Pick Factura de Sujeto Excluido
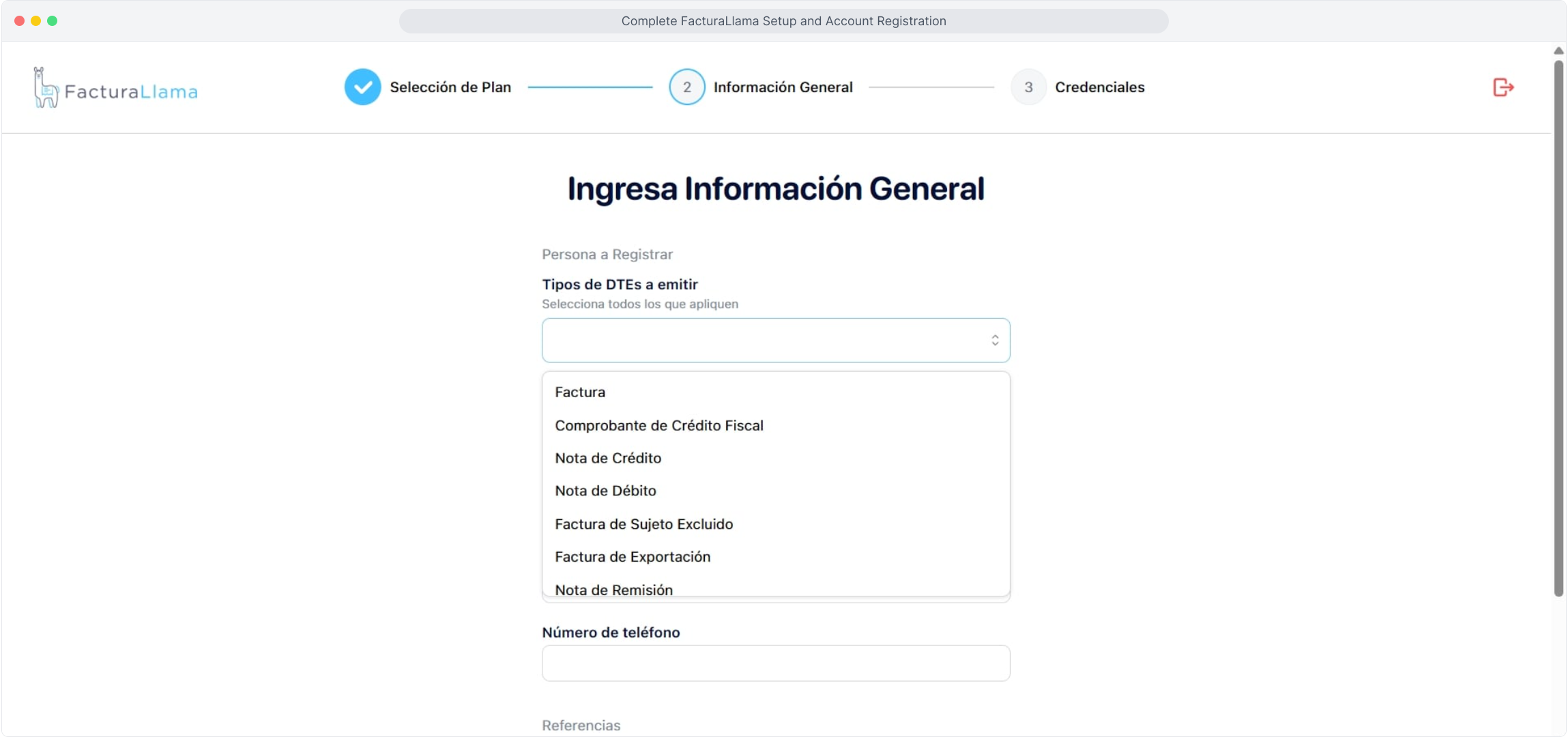 [x=643, y=525]
